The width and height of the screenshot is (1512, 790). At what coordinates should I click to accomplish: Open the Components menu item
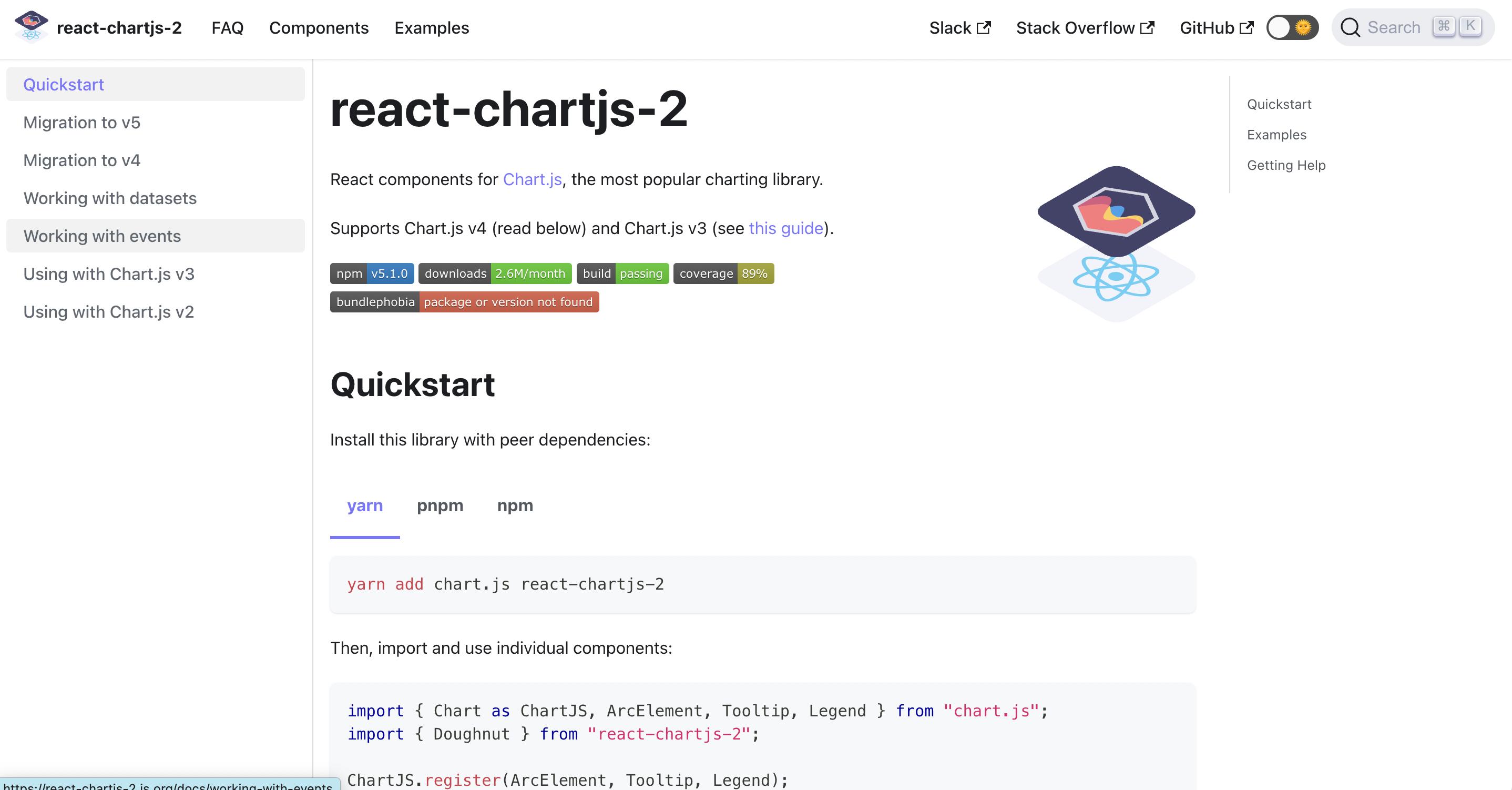(319, 27)
